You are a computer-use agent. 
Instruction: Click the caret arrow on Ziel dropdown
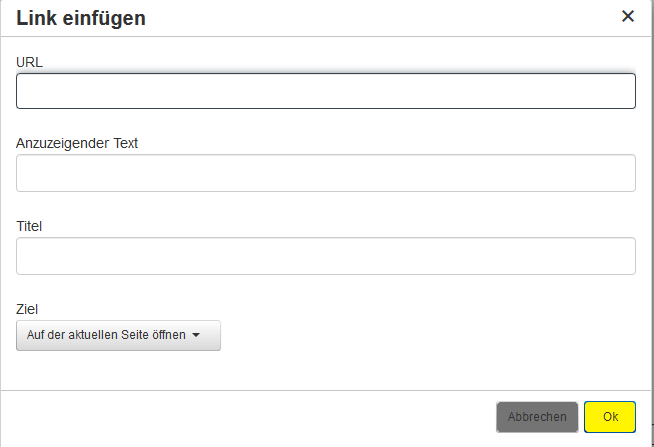click(197, 336)
